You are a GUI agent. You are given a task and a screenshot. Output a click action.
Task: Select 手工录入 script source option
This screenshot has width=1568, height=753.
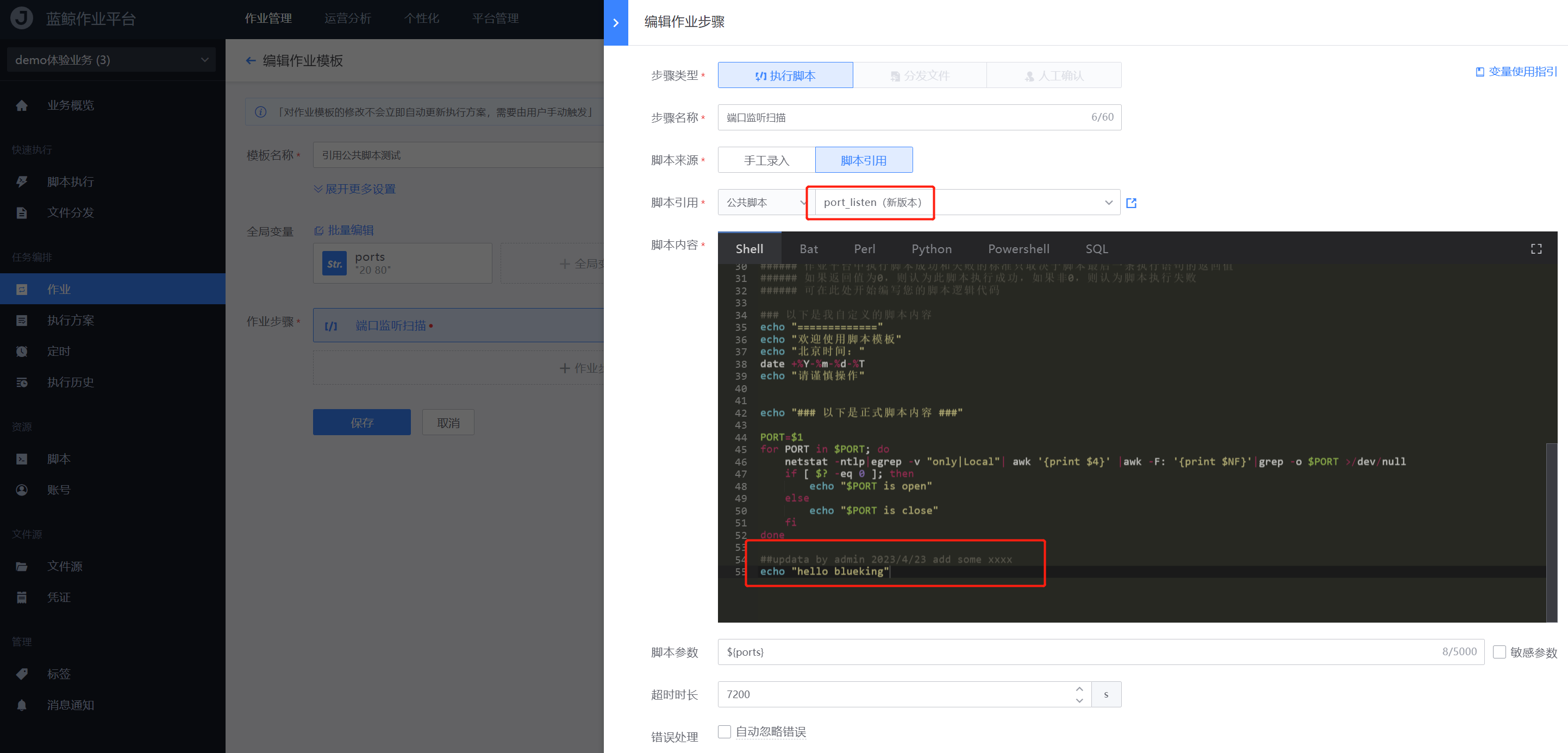(x=766, y=160)
